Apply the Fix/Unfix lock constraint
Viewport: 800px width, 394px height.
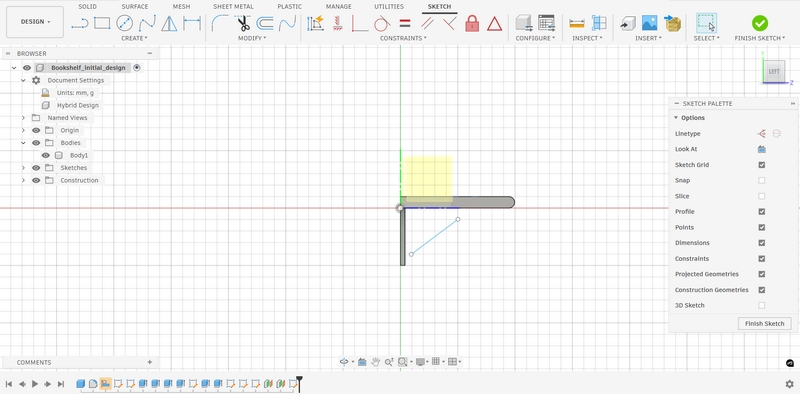coord(472,23)
